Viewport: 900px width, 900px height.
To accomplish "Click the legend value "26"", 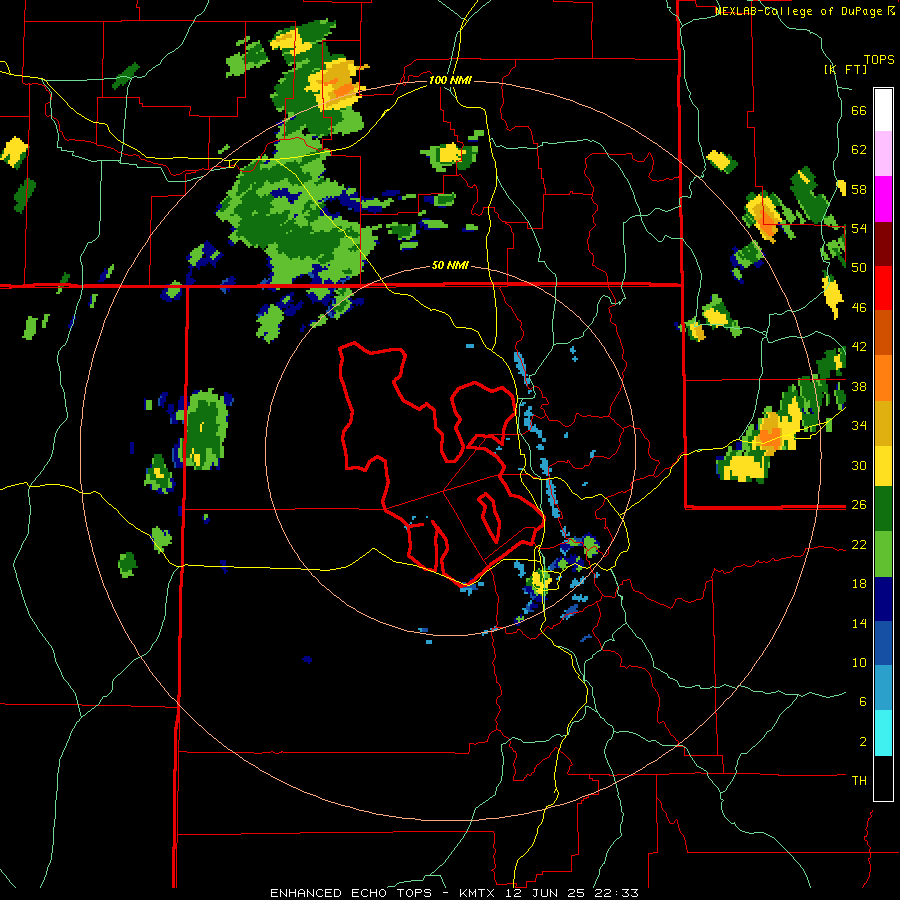I will tap(859, 505).
